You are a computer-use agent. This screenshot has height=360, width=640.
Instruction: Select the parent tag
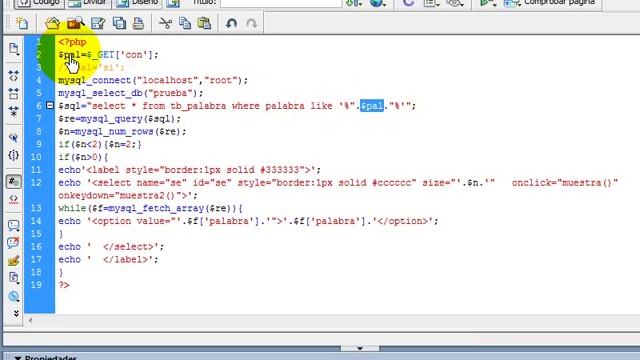tap(13, 138)
